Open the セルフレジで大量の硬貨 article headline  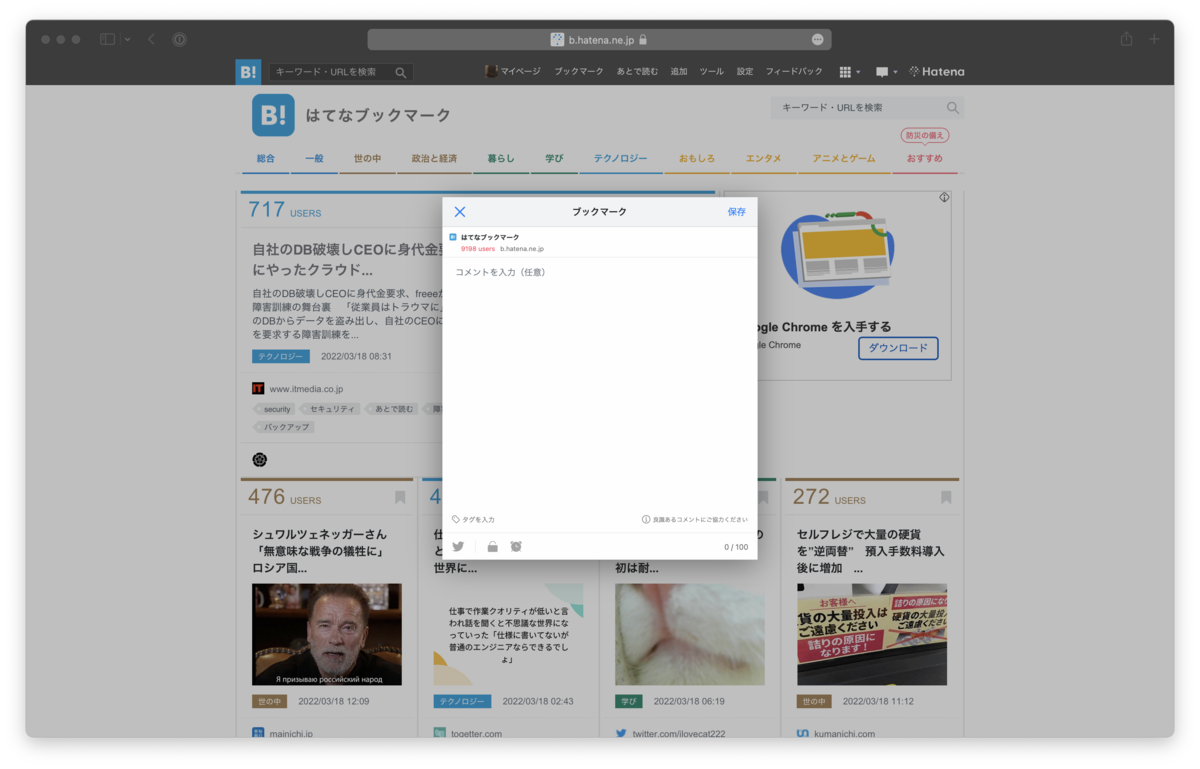click(x=871, y=551)
